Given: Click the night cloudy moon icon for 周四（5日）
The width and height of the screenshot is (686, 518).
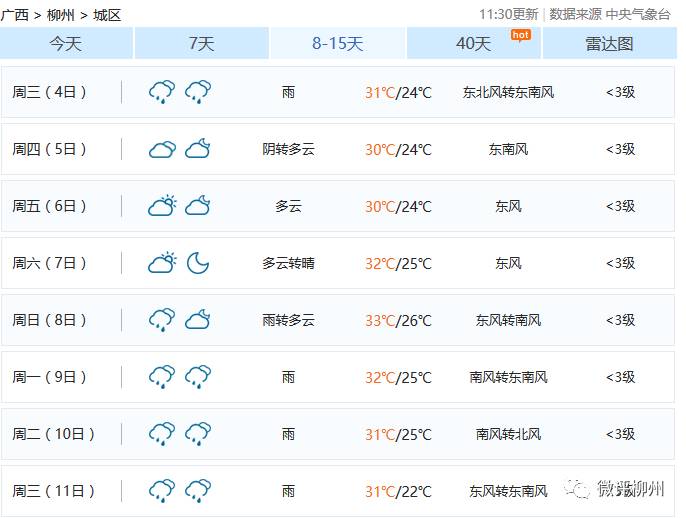Looking at the screenshot, I should point(198,148).
